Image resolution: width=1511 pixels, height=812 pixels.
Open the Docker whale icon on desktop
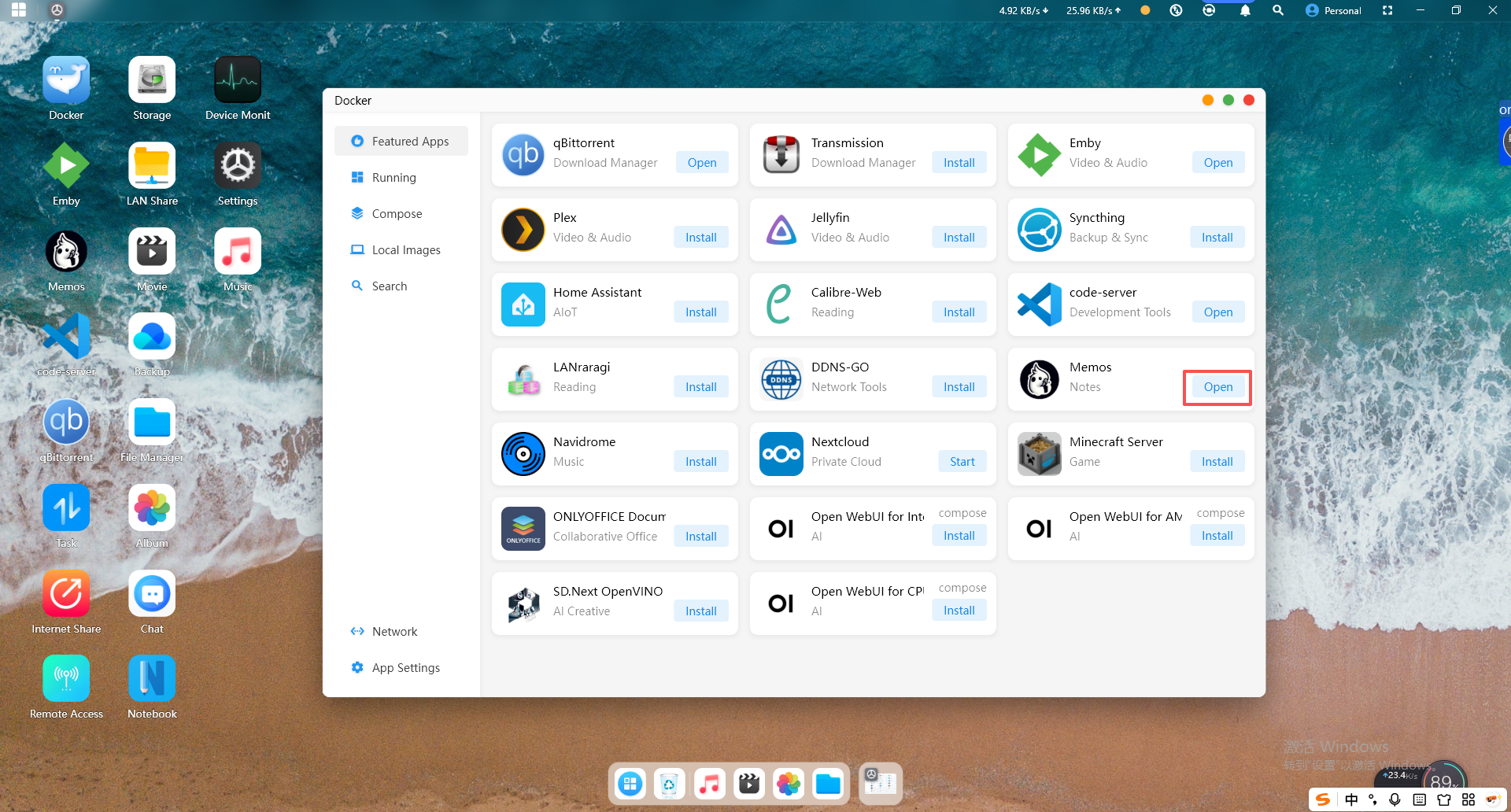(x=66, y=80)
